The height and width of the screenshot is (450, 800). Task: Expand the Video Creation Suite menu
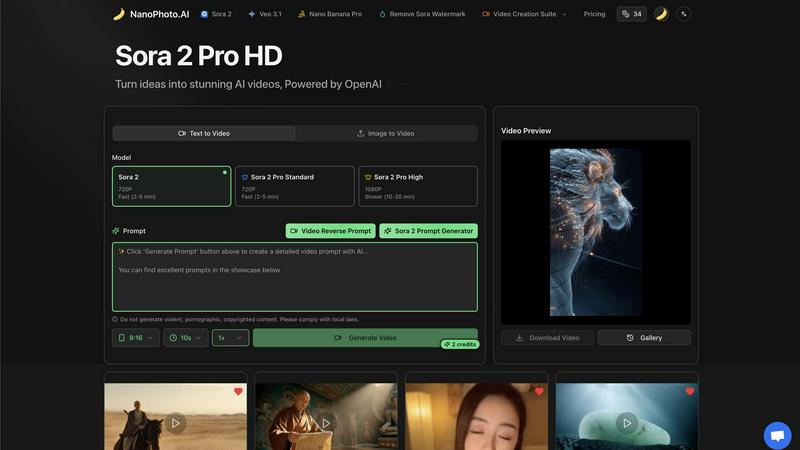[524, 14]
